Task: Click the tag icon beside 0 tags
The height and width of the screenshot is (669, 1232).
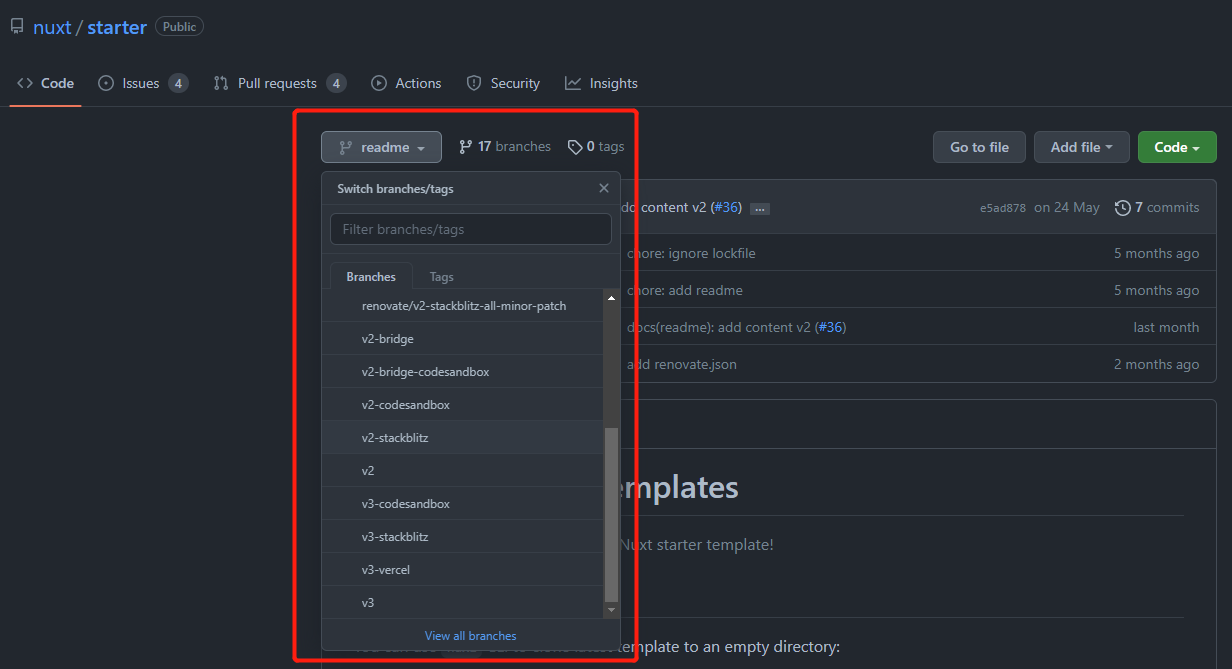Action: pyautogui.click(x=575, y=147)
